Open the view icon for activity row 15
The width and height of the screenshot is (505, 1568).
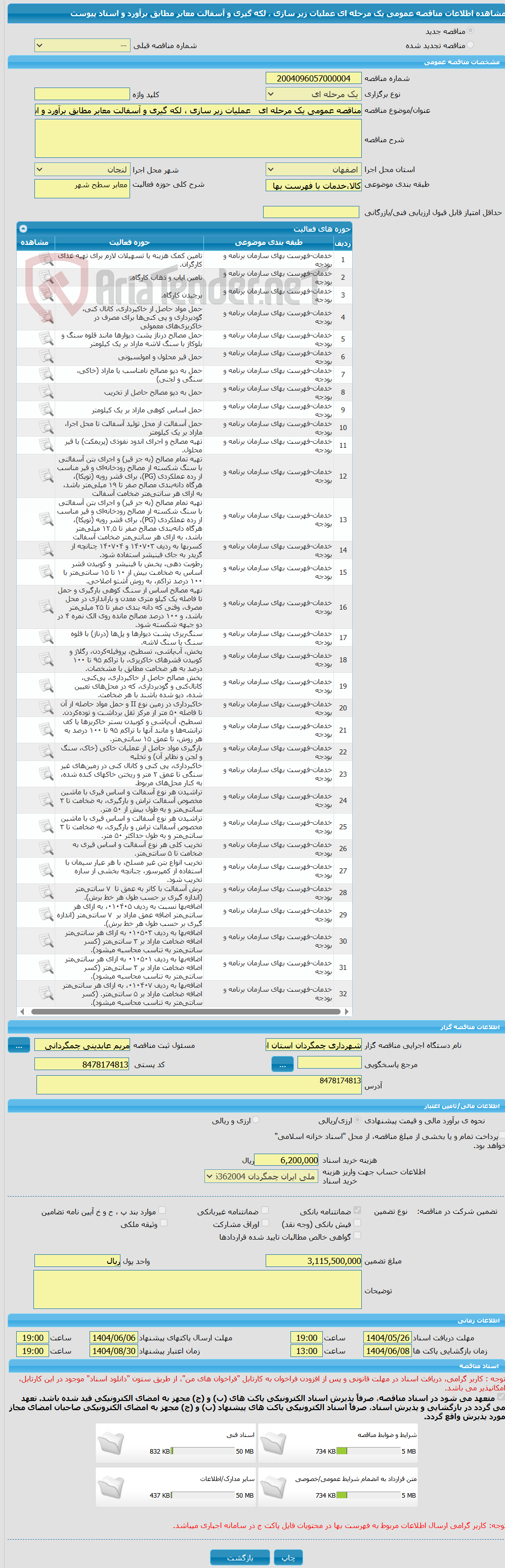tap(46, 572)
